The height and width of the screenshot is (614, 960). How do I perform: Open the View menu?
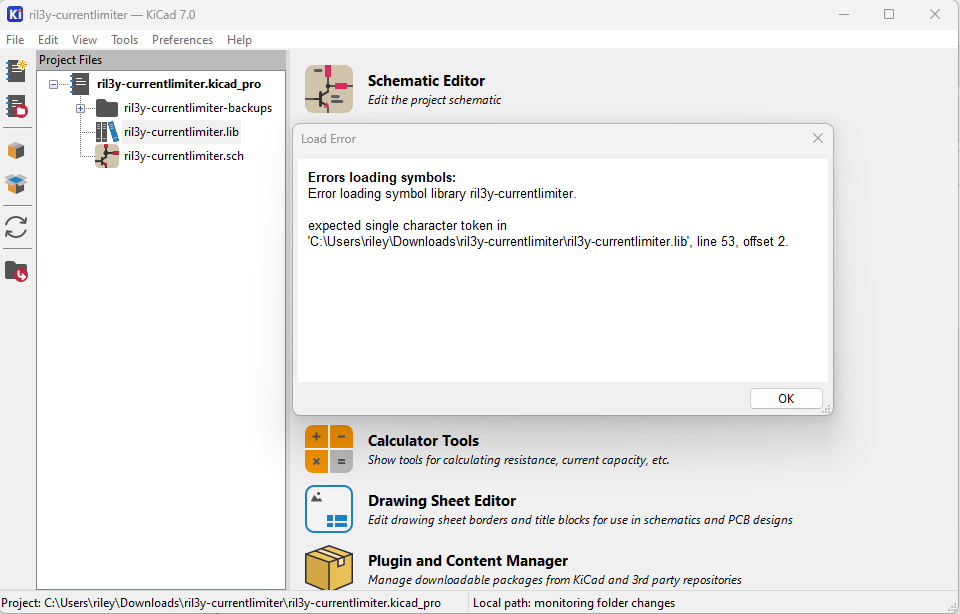point(84,40)
